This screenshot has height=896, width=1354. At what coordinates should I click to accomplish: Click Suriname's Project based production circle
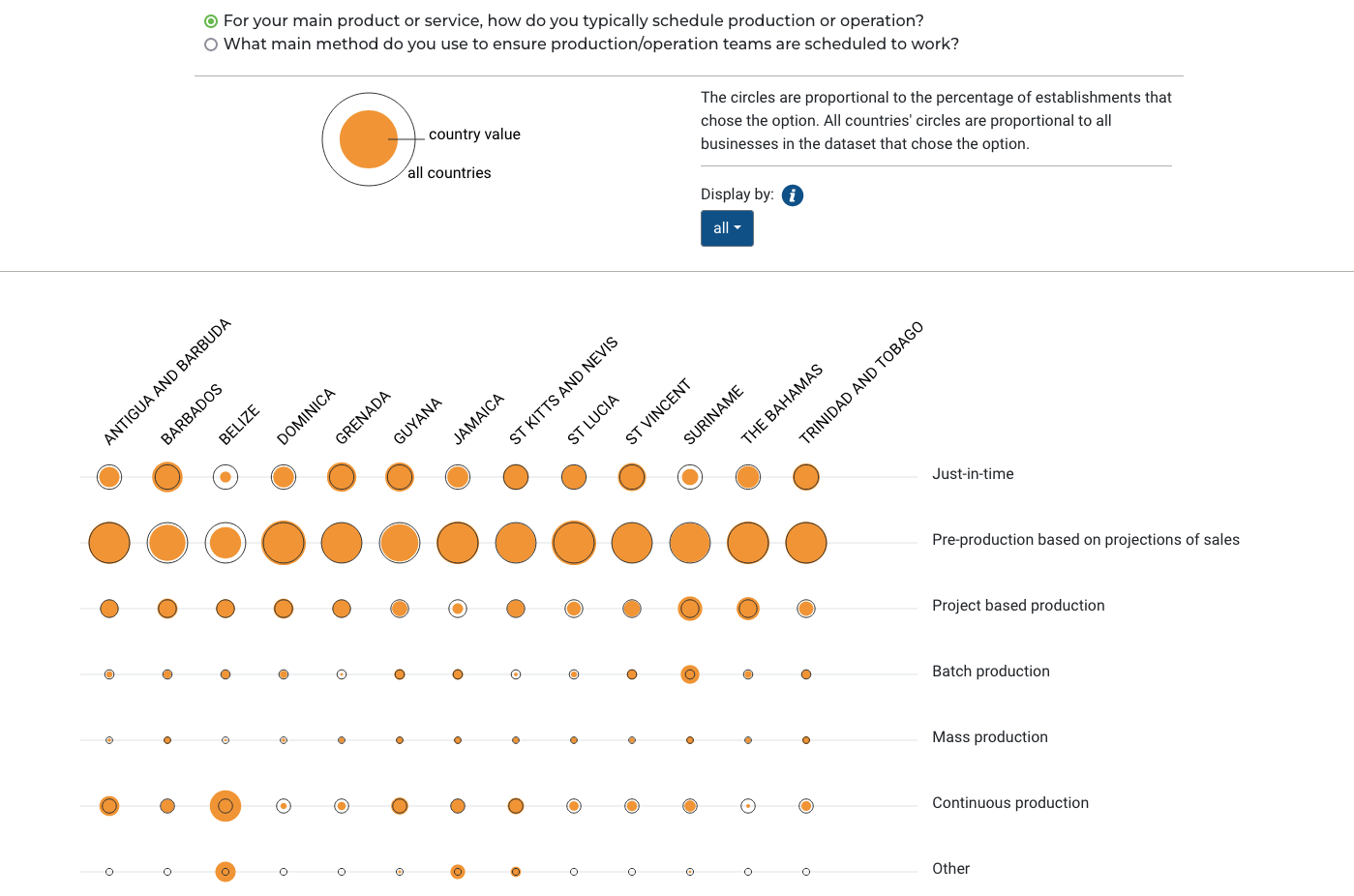pyautogui.click(x=690, y=609)
